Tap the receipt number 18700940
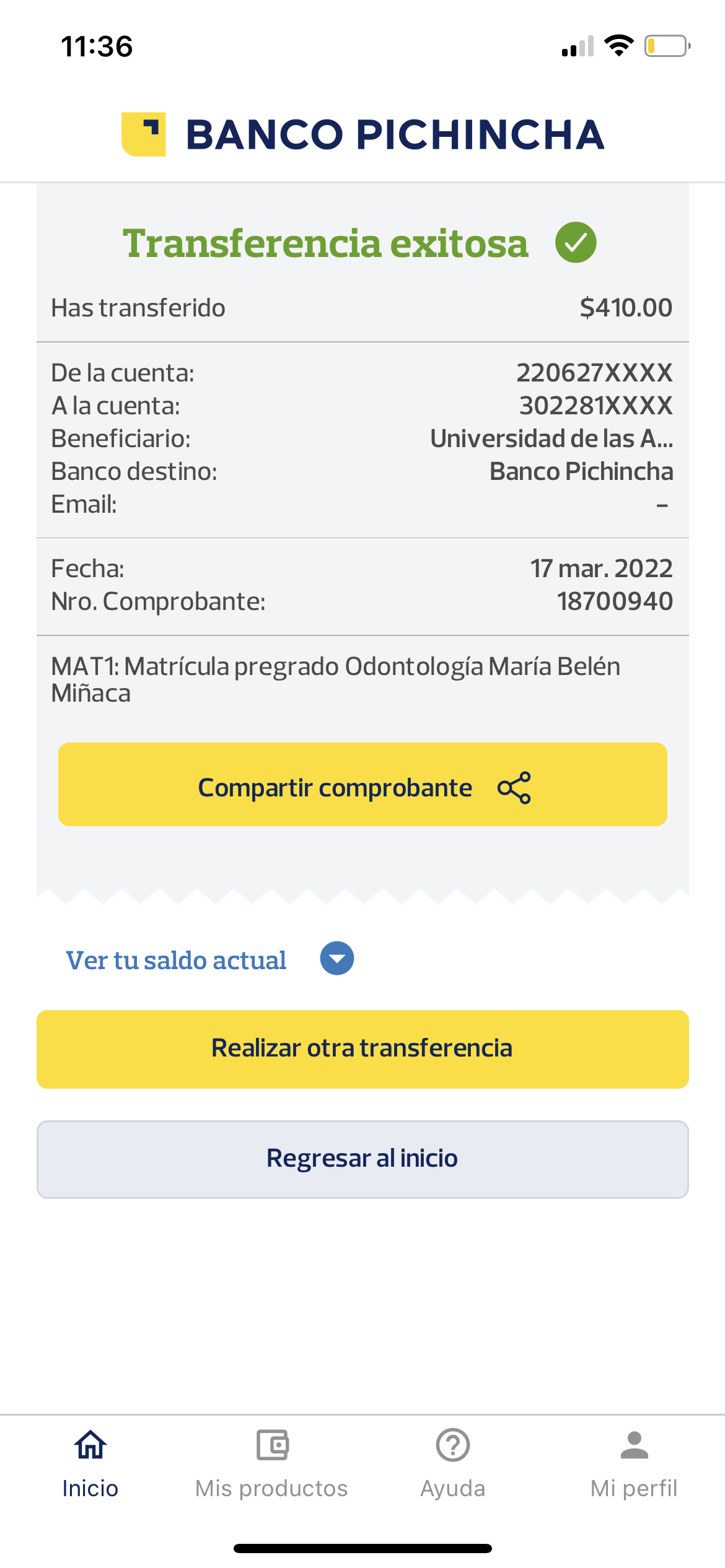725x1568 pixels. (x=615, y=601)
